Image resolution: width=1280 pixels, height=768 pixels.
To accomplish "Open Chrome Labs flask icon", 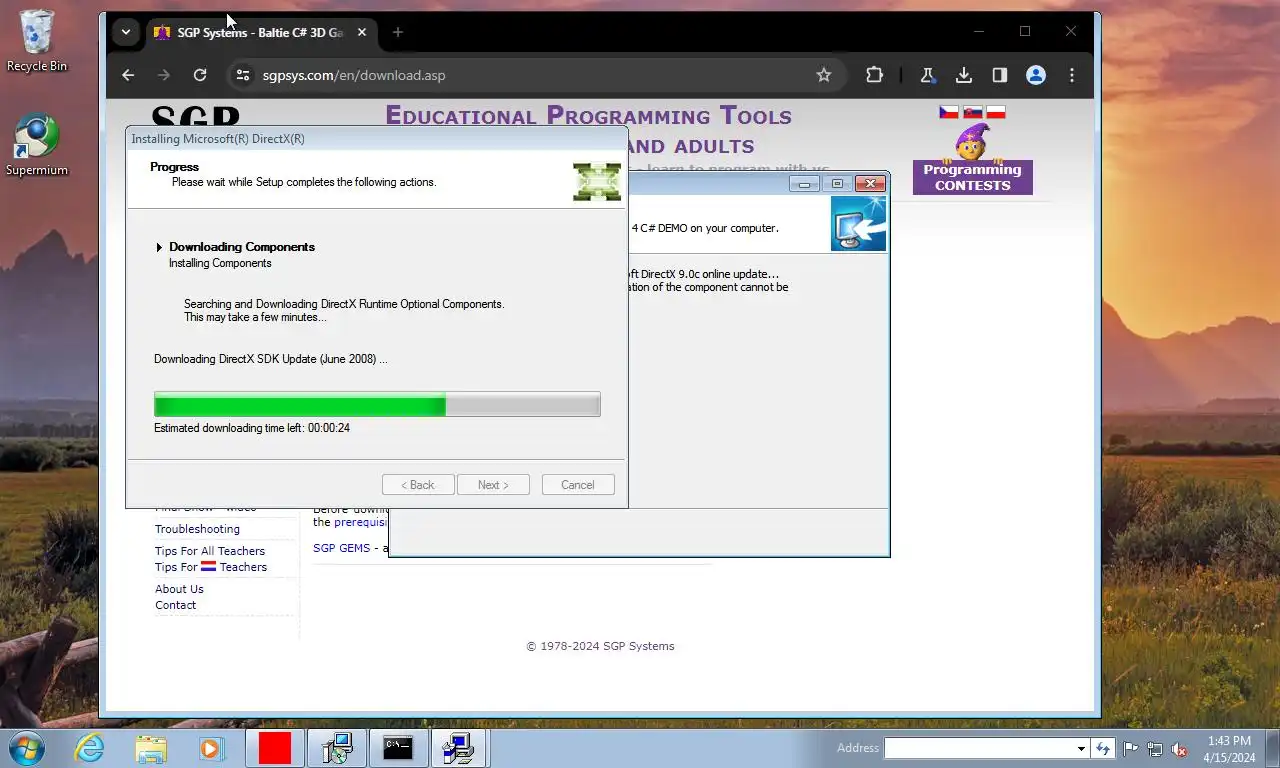I will pos(927,75).
